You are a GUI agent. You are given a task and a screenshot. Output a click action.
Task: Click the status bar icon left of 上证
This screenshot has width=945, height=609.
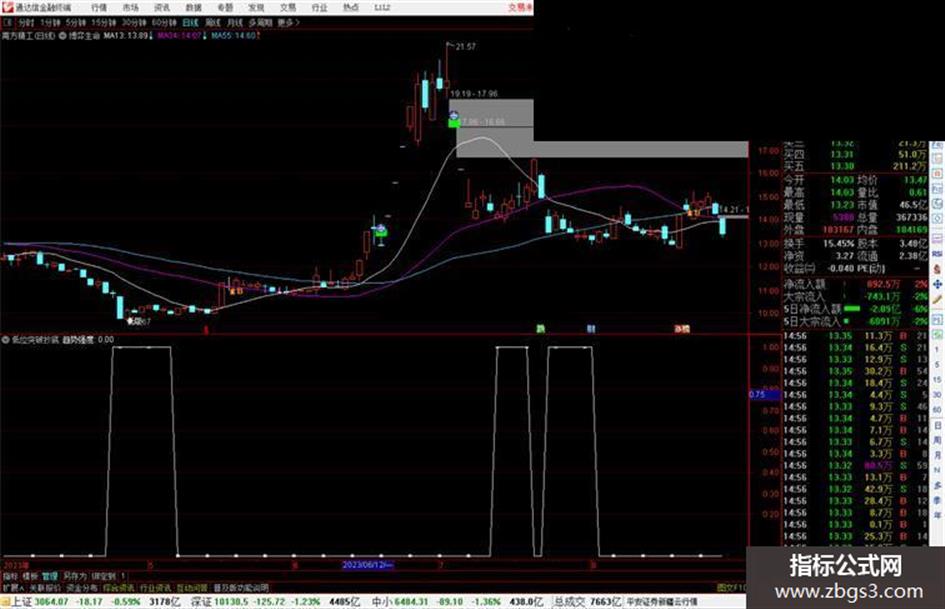(x=6, y=602)
